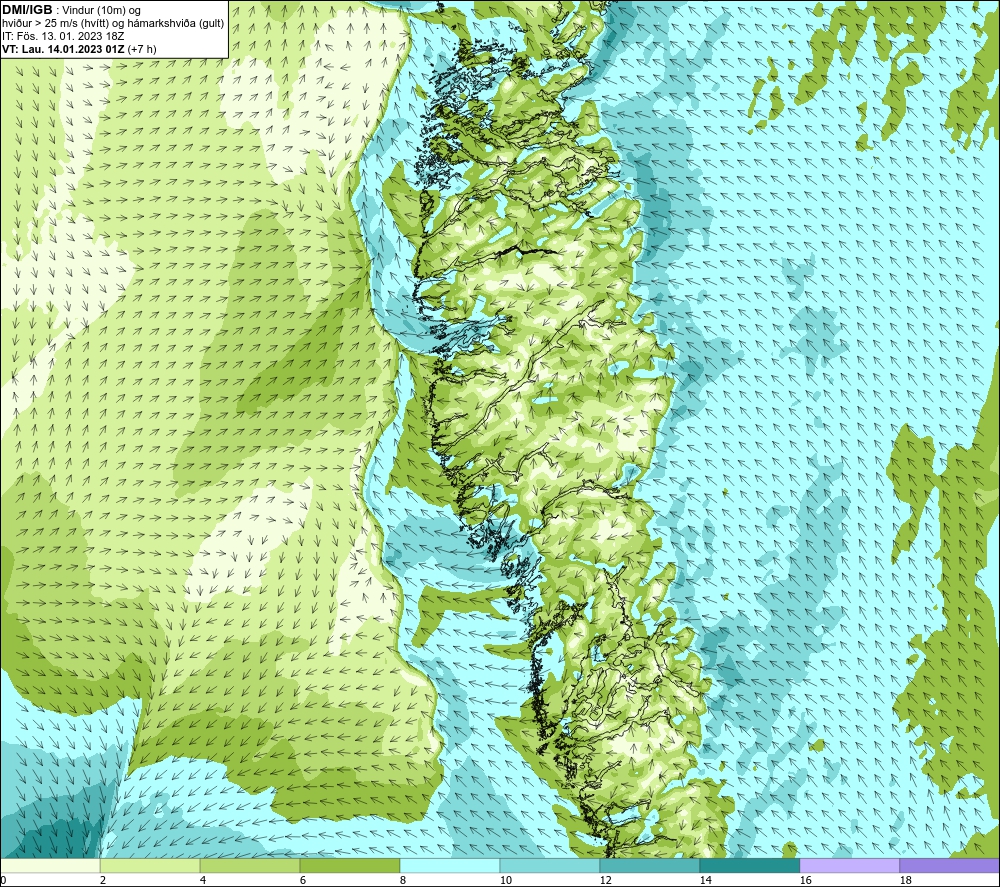Click the scale label '10'
Image resolution: width=1000 pixels, height=887 pixels.
pyautogui.click(x=506, y=881)
